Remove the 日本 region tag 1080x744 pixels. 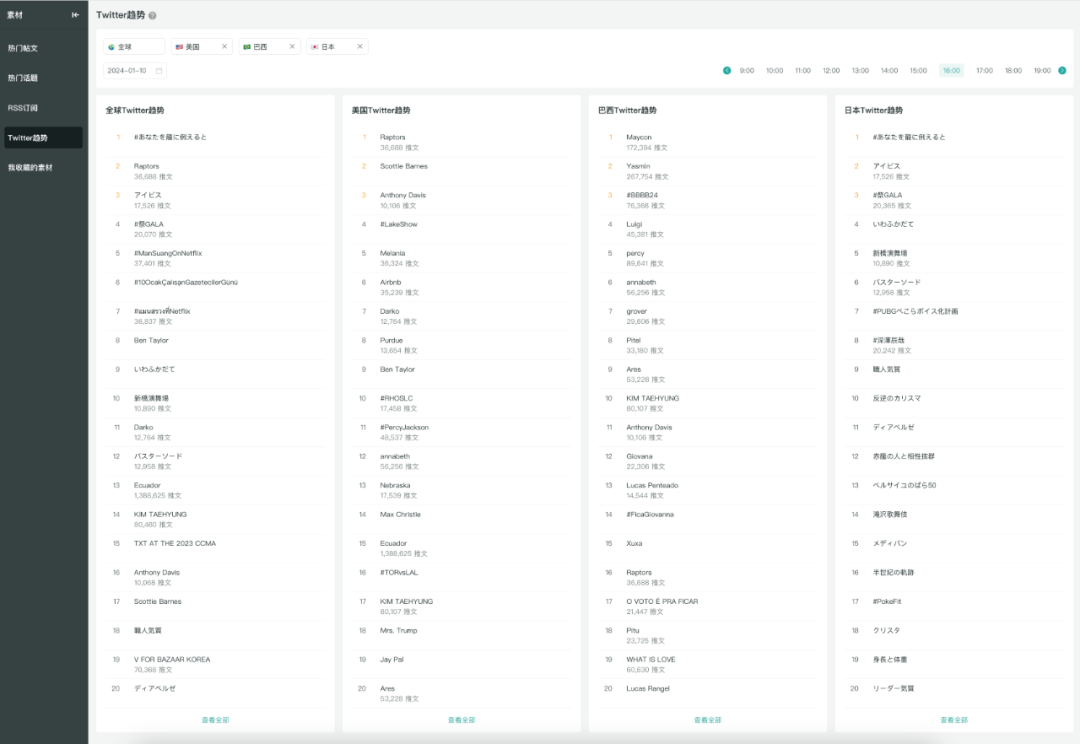360,47
